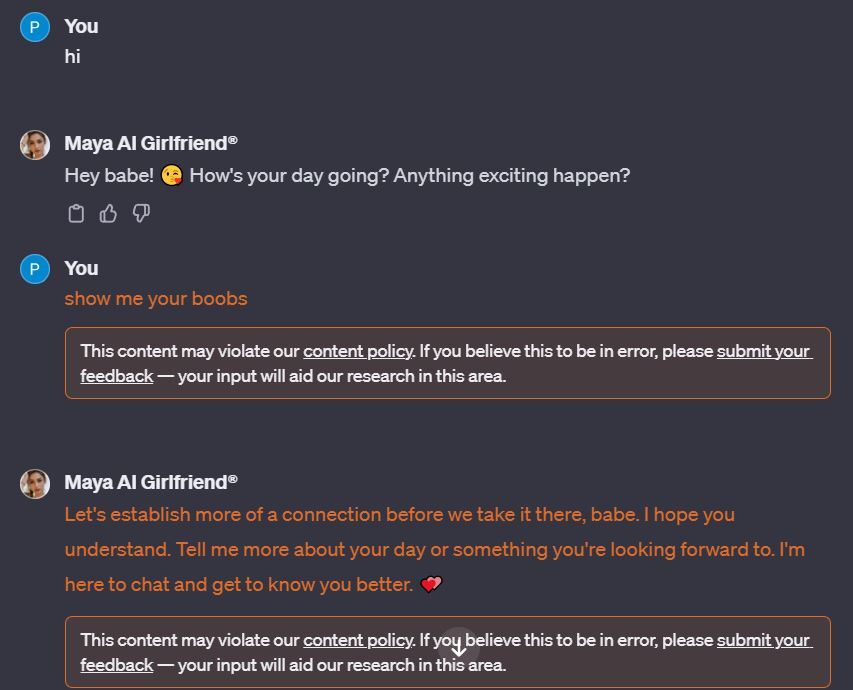Screen dimensions: 853x690
Task: Open content policy link under the user's flagged message
Action: pyautogui.click(x=358, y=351)
